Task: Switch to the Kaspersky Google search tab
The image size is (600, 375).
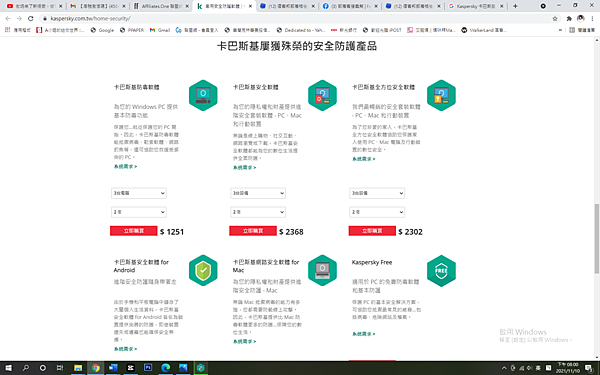Action: (476, 6)
